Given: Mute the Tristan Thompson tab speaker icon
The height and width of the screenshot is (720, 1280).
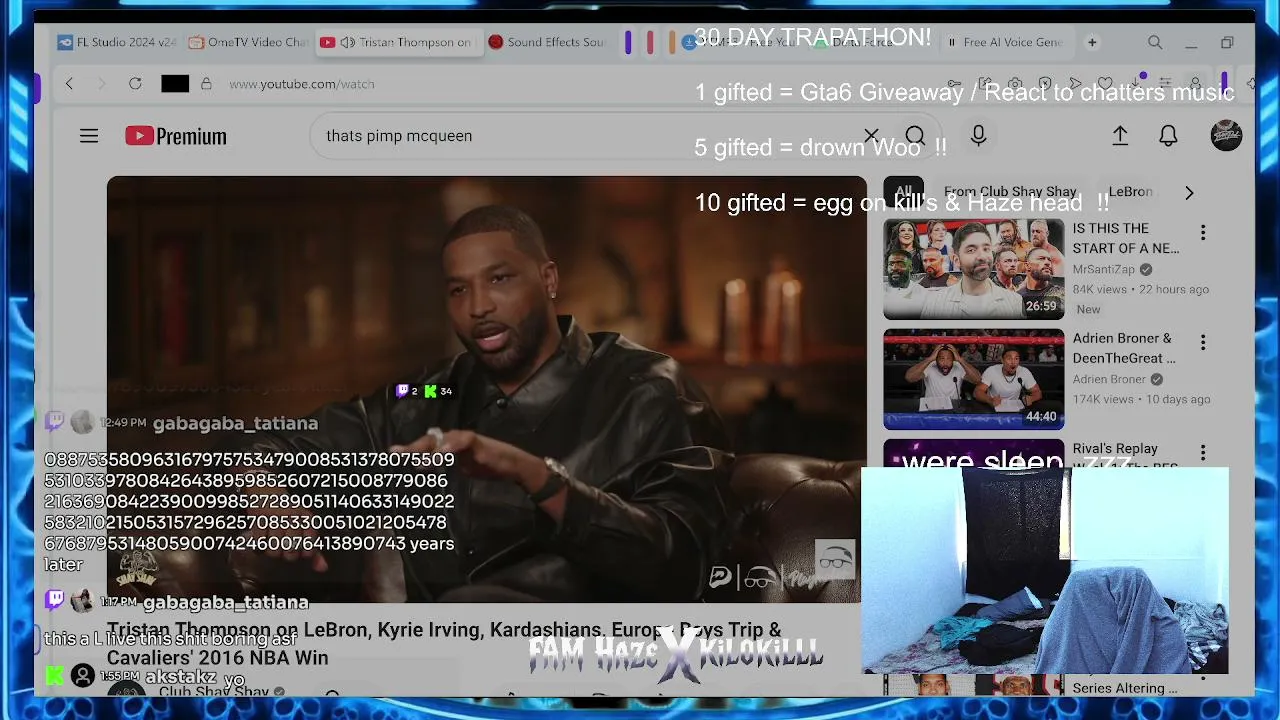Looking at the screenshot, I should point(347,42).
